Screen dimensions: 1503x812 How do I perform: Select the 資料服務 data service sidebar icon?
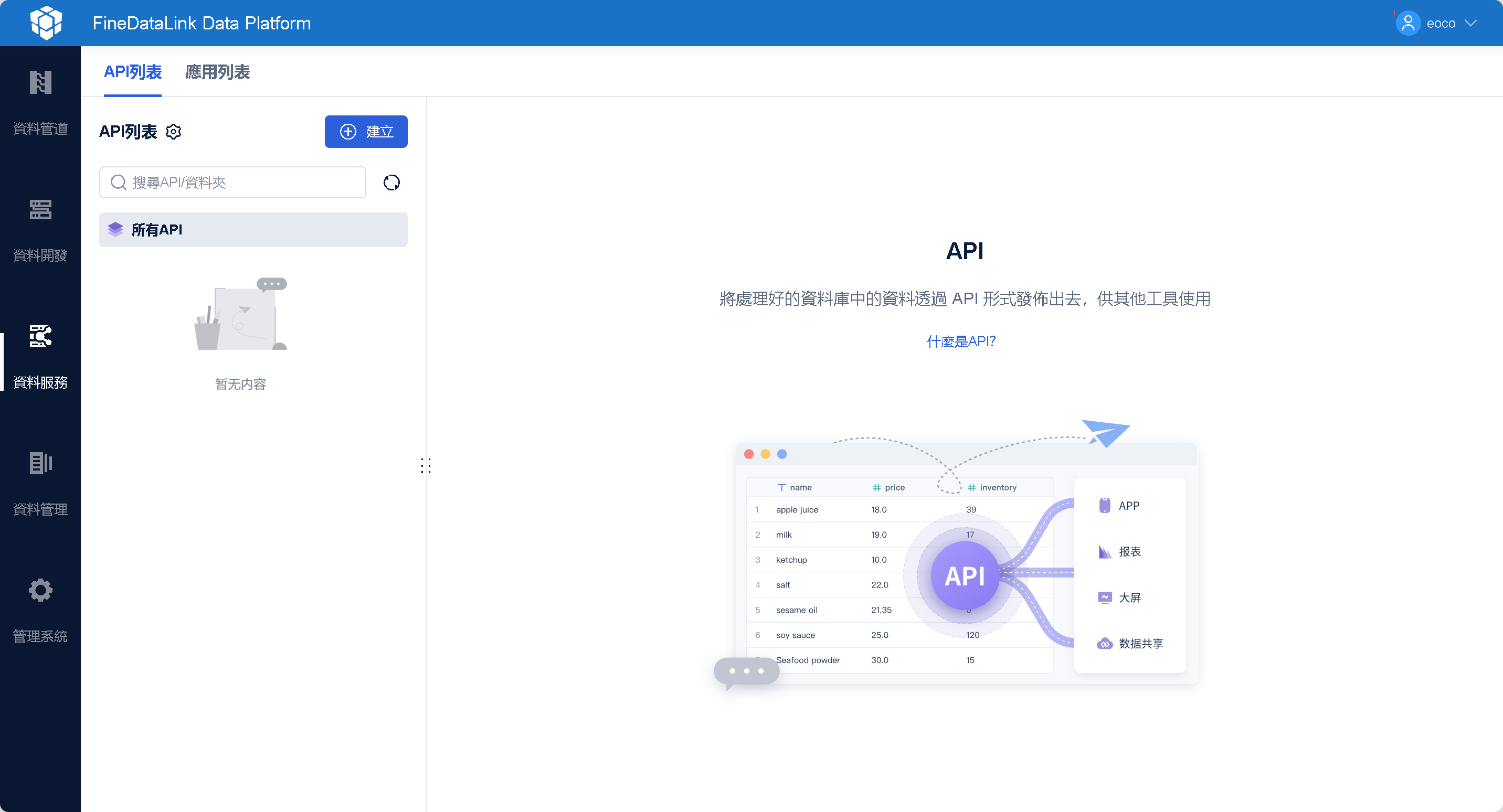40,337
